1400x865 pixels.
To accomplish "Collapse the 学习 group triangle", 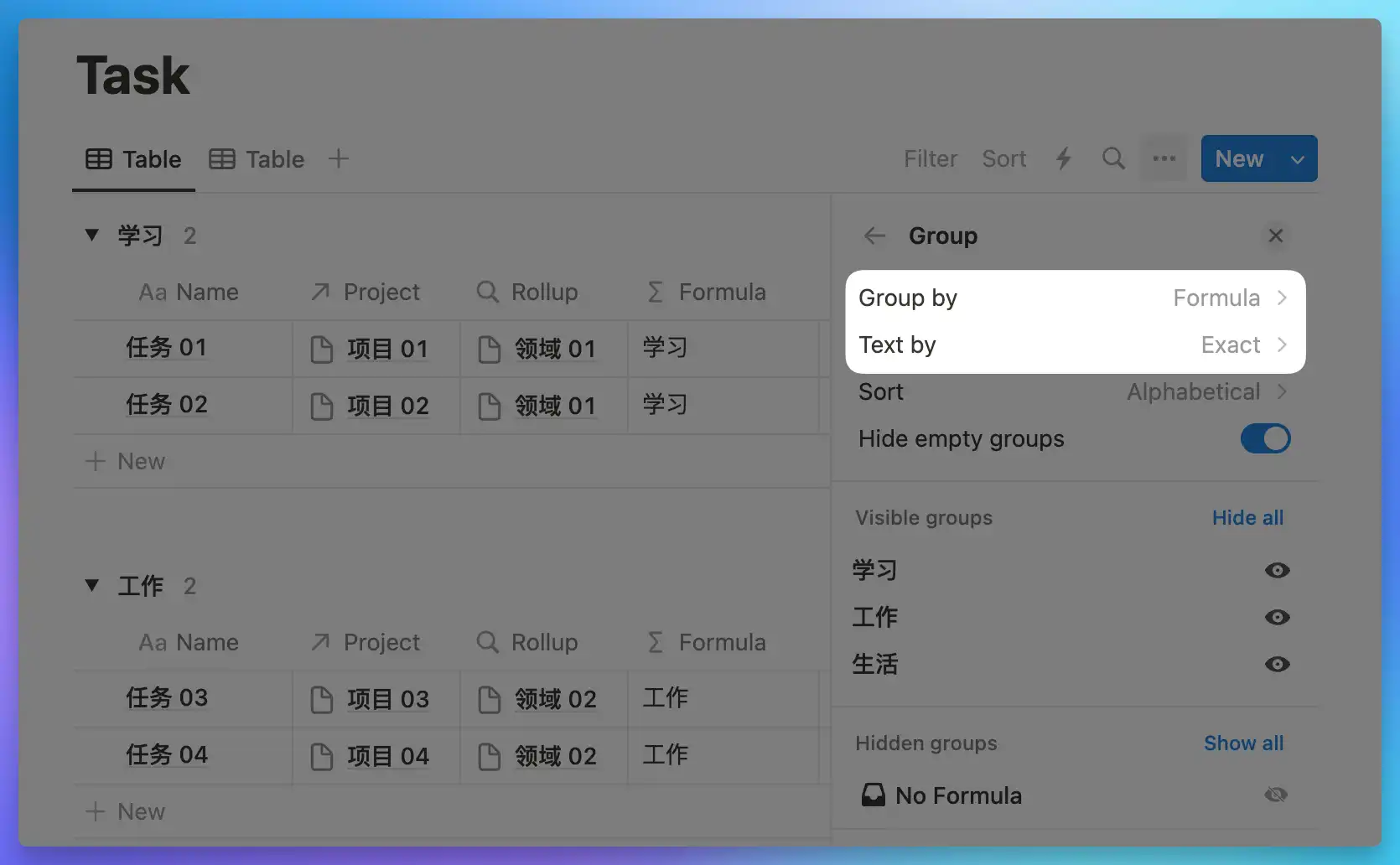I will click(92, 236).
